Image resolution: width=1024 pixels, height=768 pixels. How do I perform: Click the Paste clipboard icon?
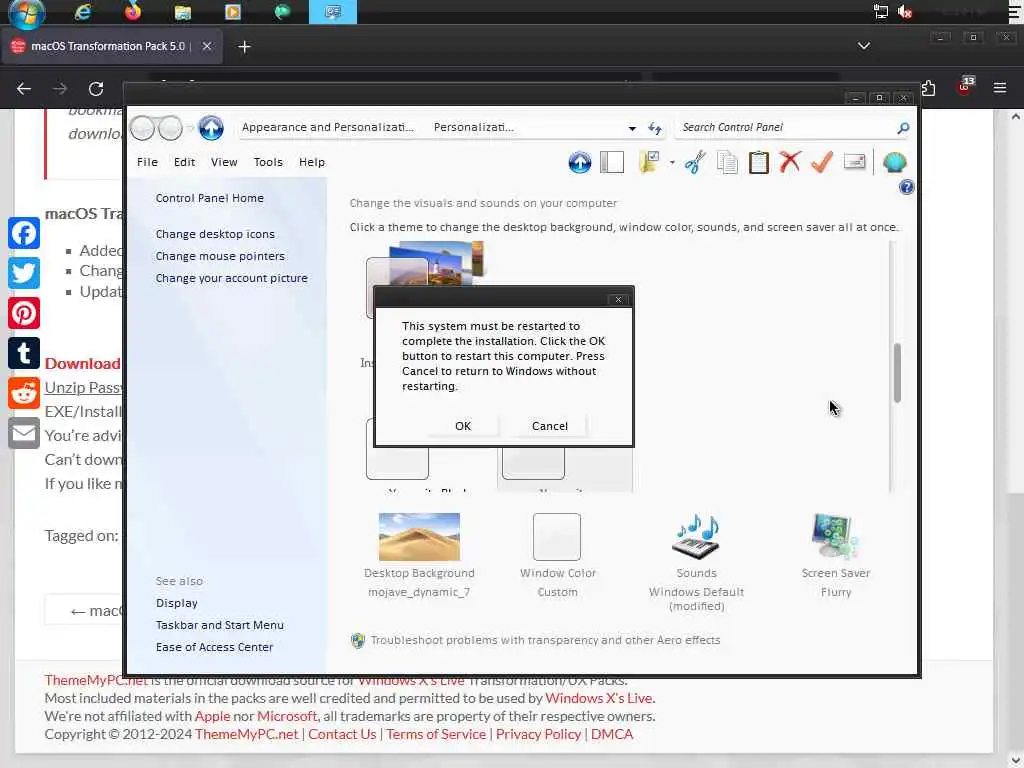coord(758,162)
